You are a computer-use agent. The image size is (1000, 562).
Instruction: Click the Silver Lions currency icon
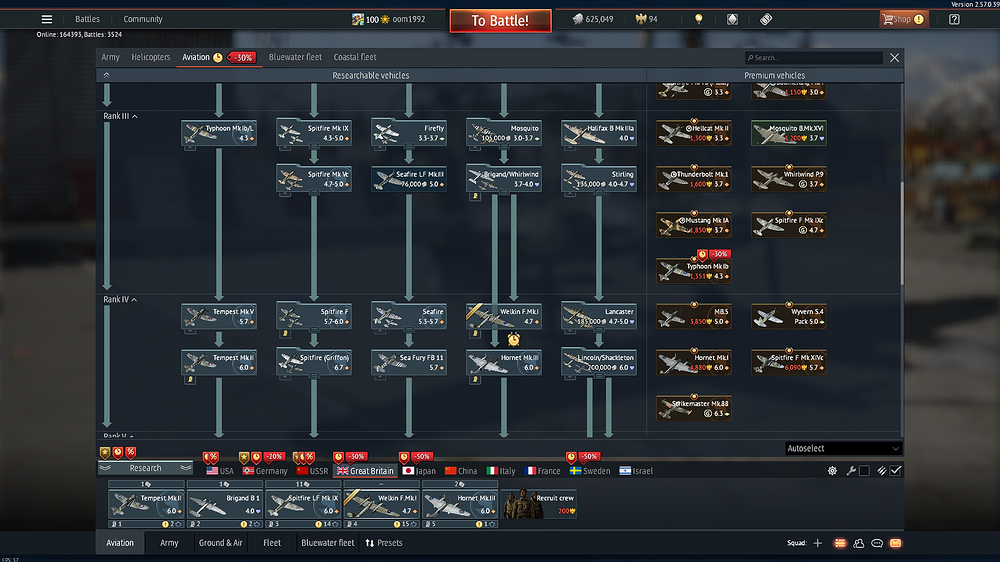tap(578, 19)
